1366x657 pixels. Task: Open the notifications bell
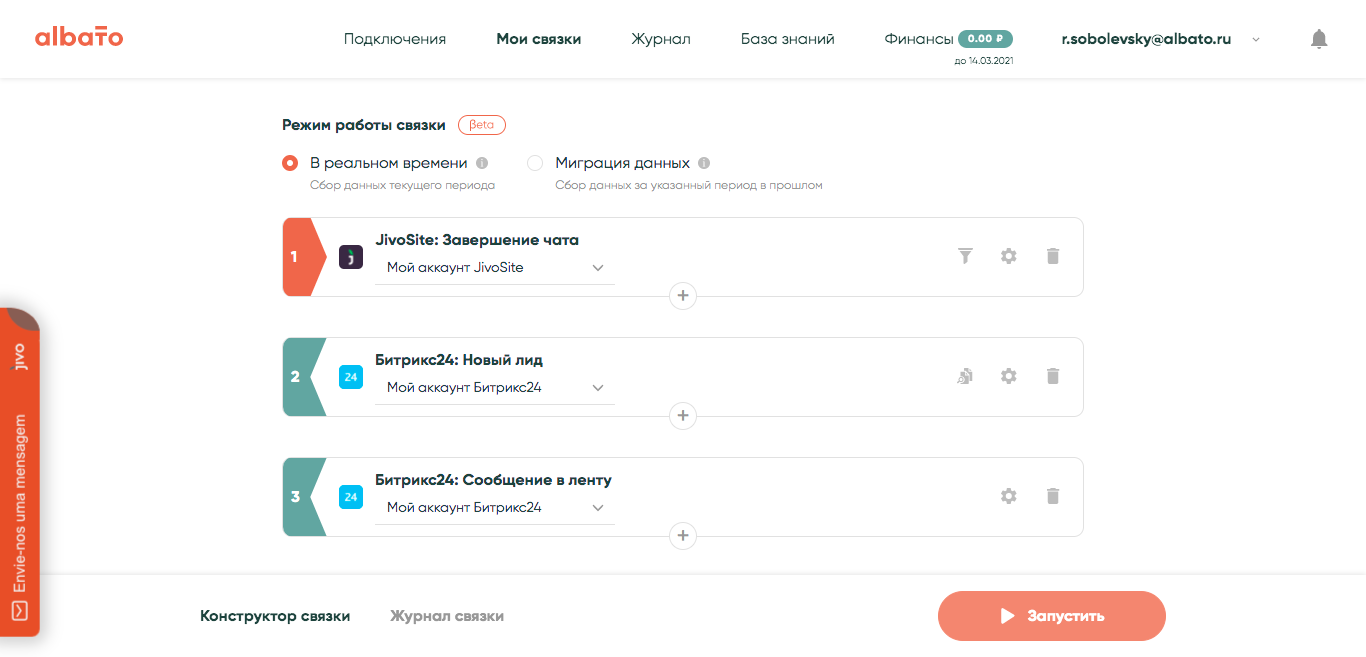pos(1319,39)
